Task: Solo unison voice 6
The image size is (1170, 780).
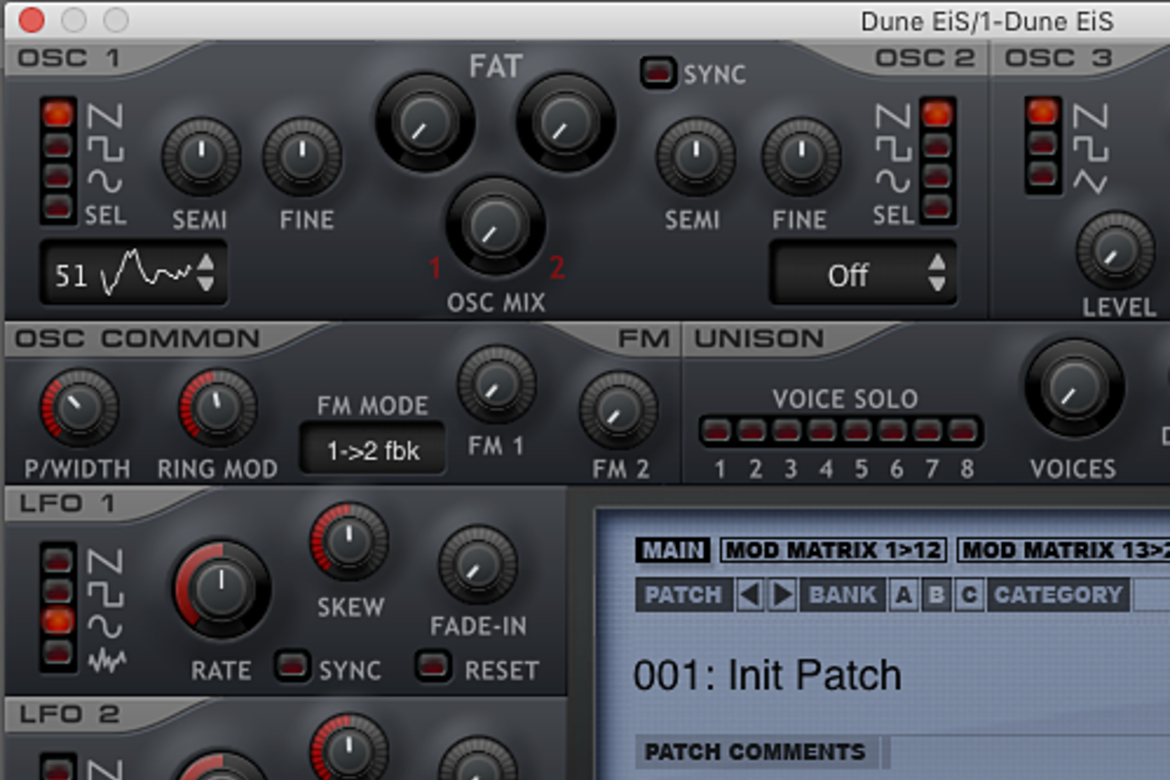Action: (x=892, y=431)
